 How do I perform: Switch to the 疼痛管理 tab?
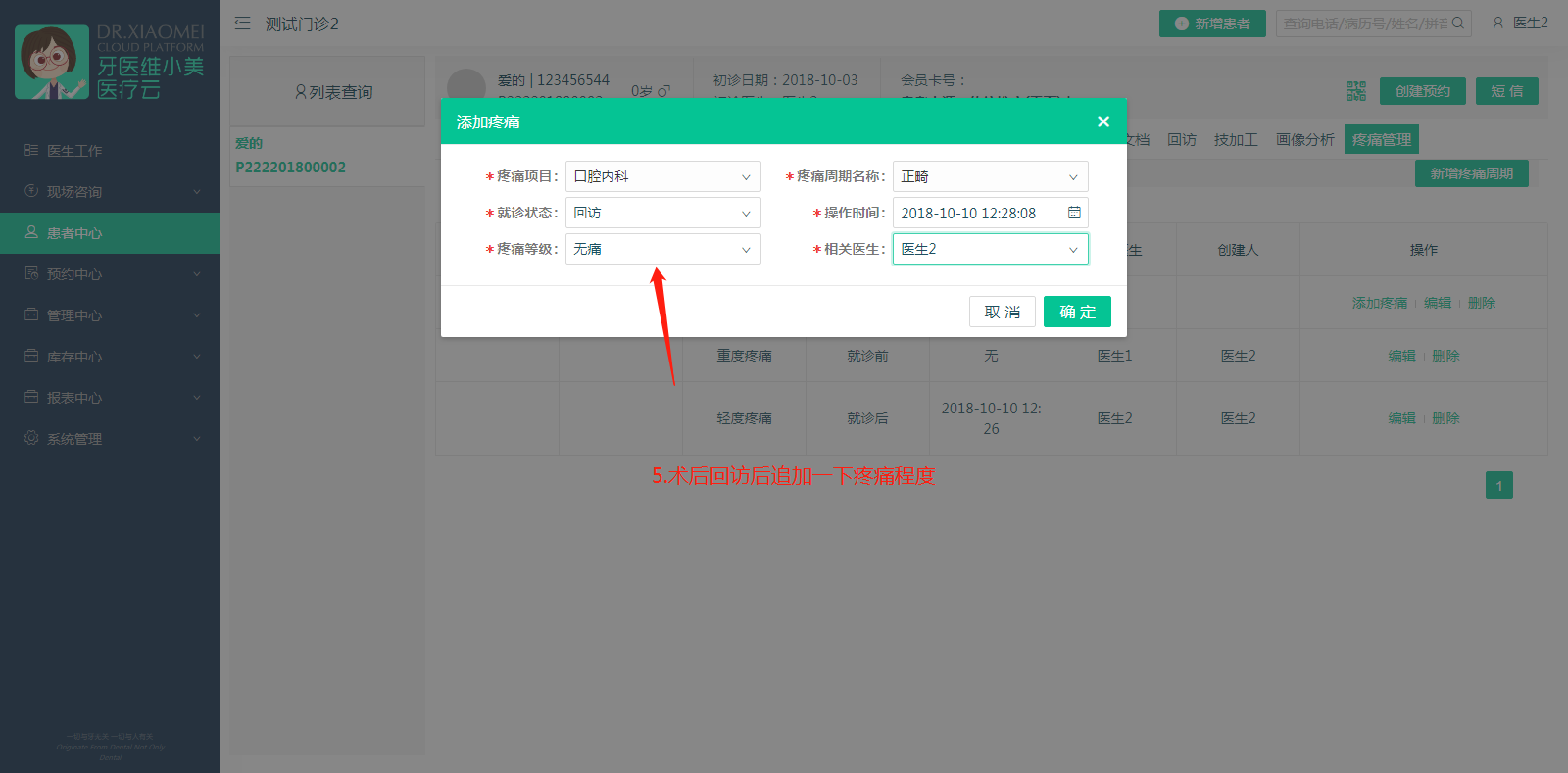coord(1381,140)
